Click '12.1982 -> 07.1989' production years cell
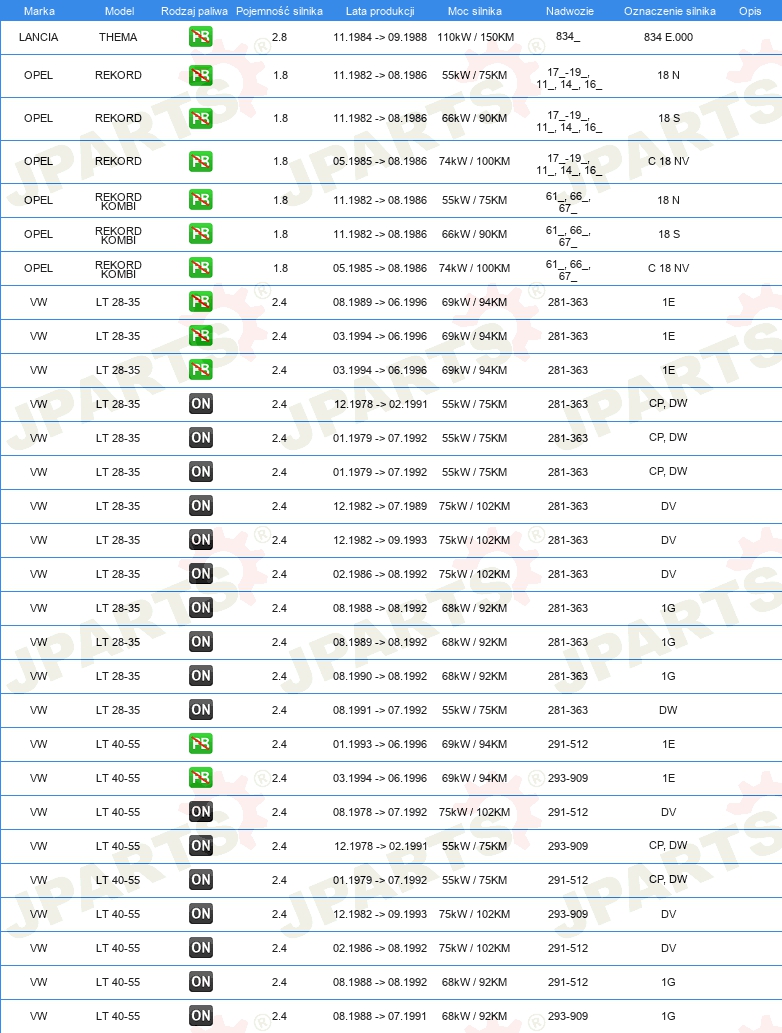782x1033 pixels. [x=380, y=507]
